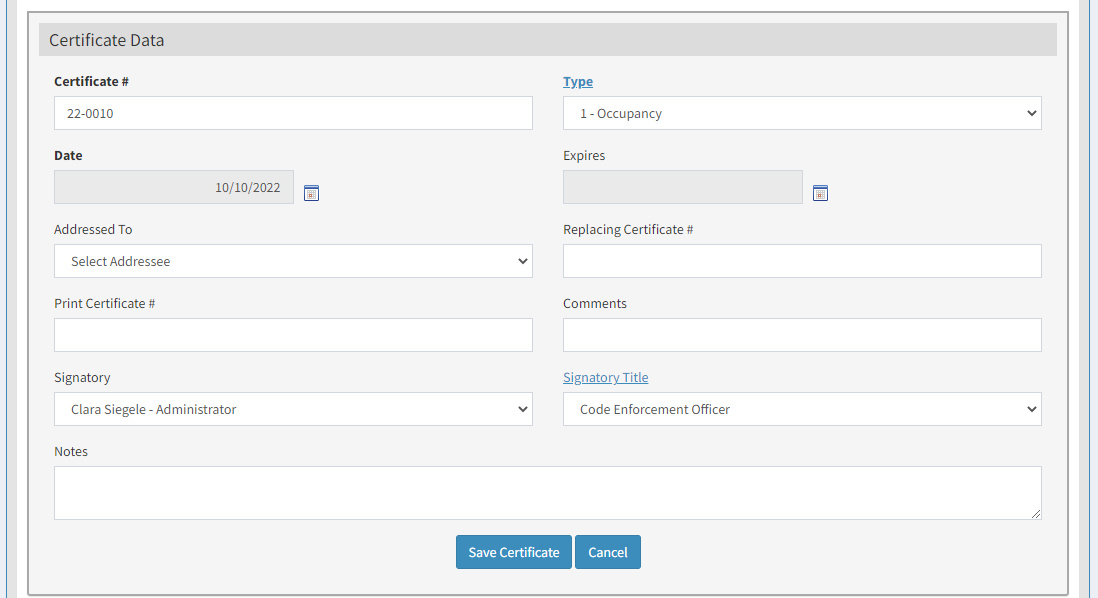
Task: Click the Comments label
Action: 595,303
